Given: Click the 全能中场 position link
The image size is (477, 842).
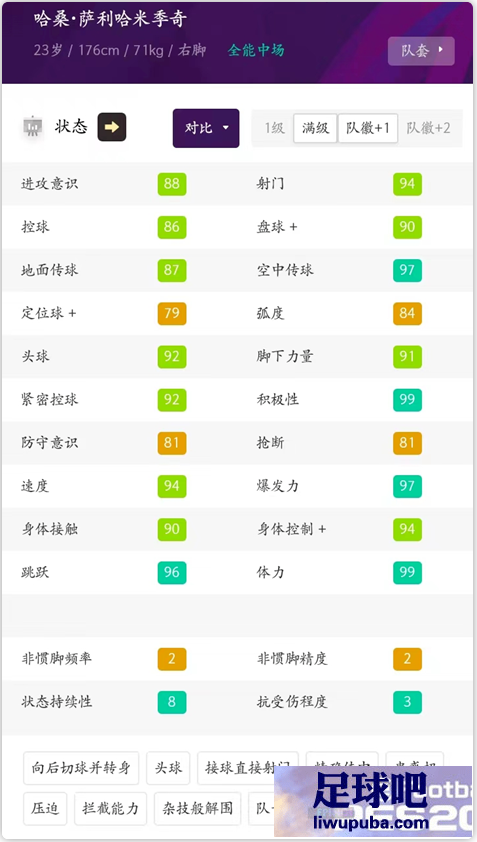Looking at the screenshot, I should click(256, 50).
